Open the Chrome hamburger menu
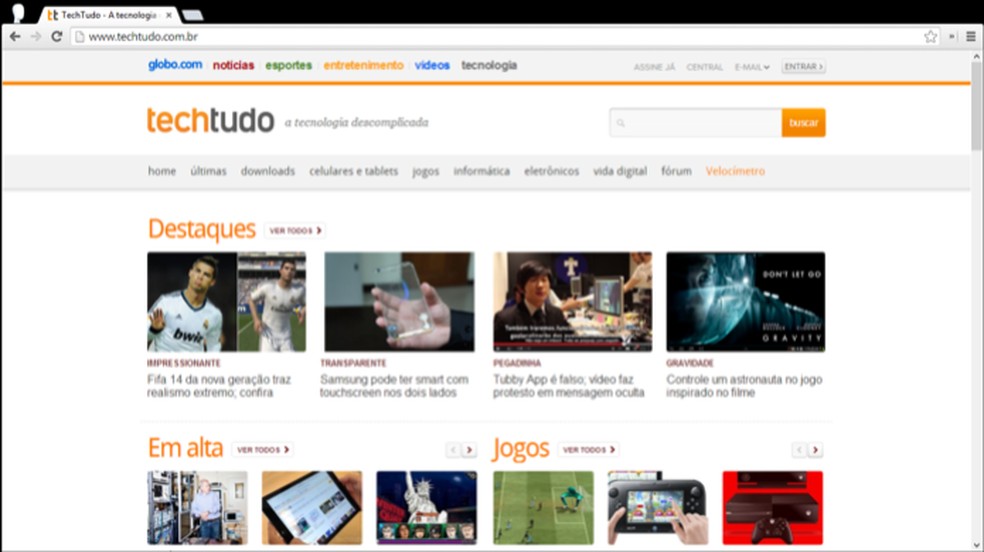Screen dimensions: 984x552 (x=970, y=36)
